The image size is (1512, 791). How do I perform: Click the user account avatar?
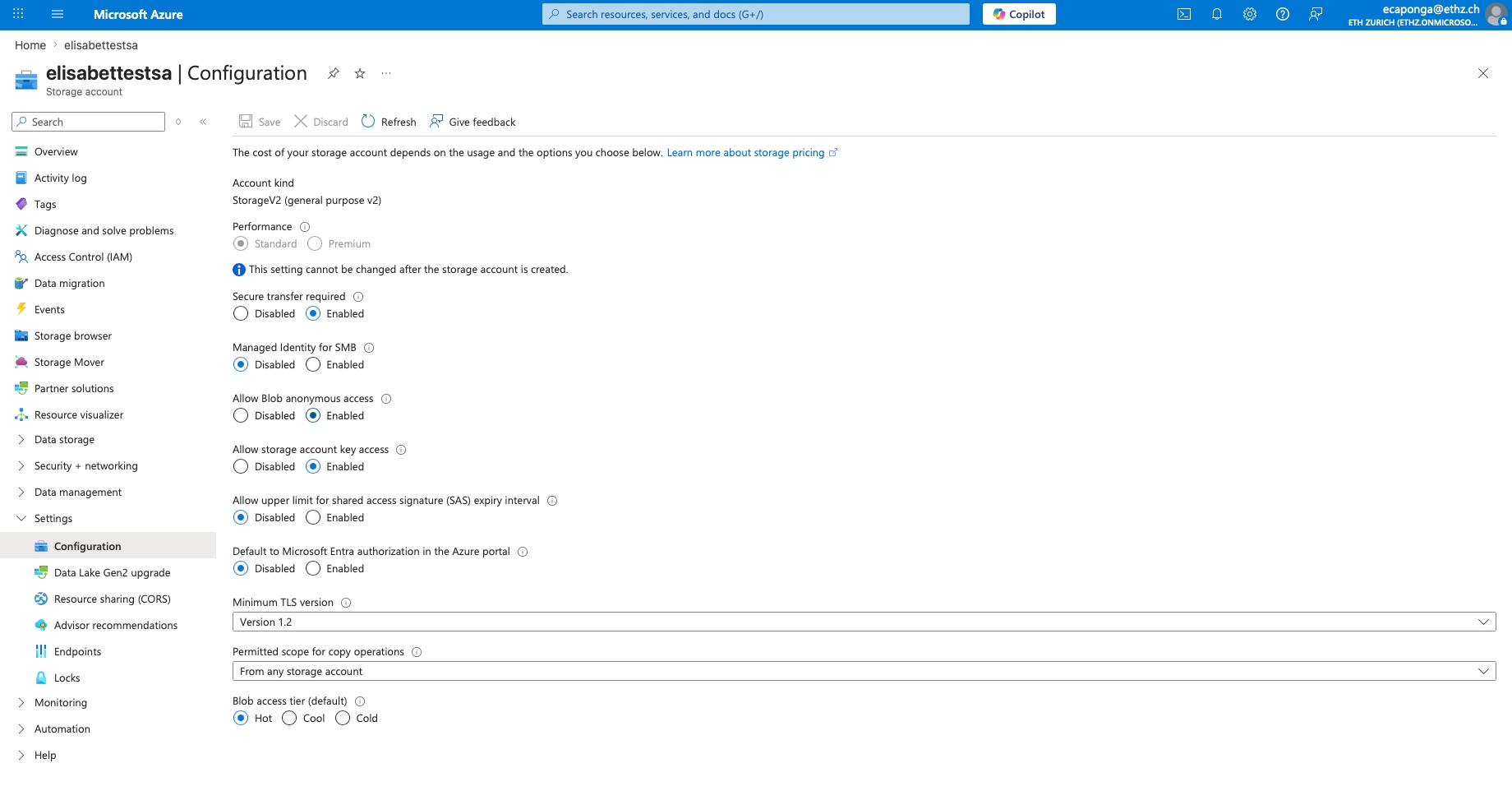click(x=1496, y=14)
